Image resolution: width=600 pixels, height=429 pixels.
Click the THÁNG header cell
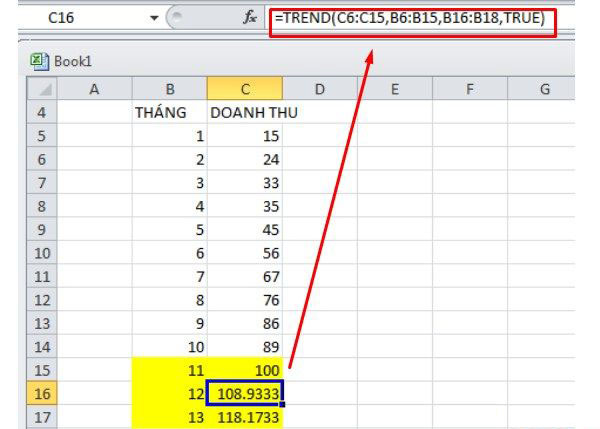(x=169, y=113)
